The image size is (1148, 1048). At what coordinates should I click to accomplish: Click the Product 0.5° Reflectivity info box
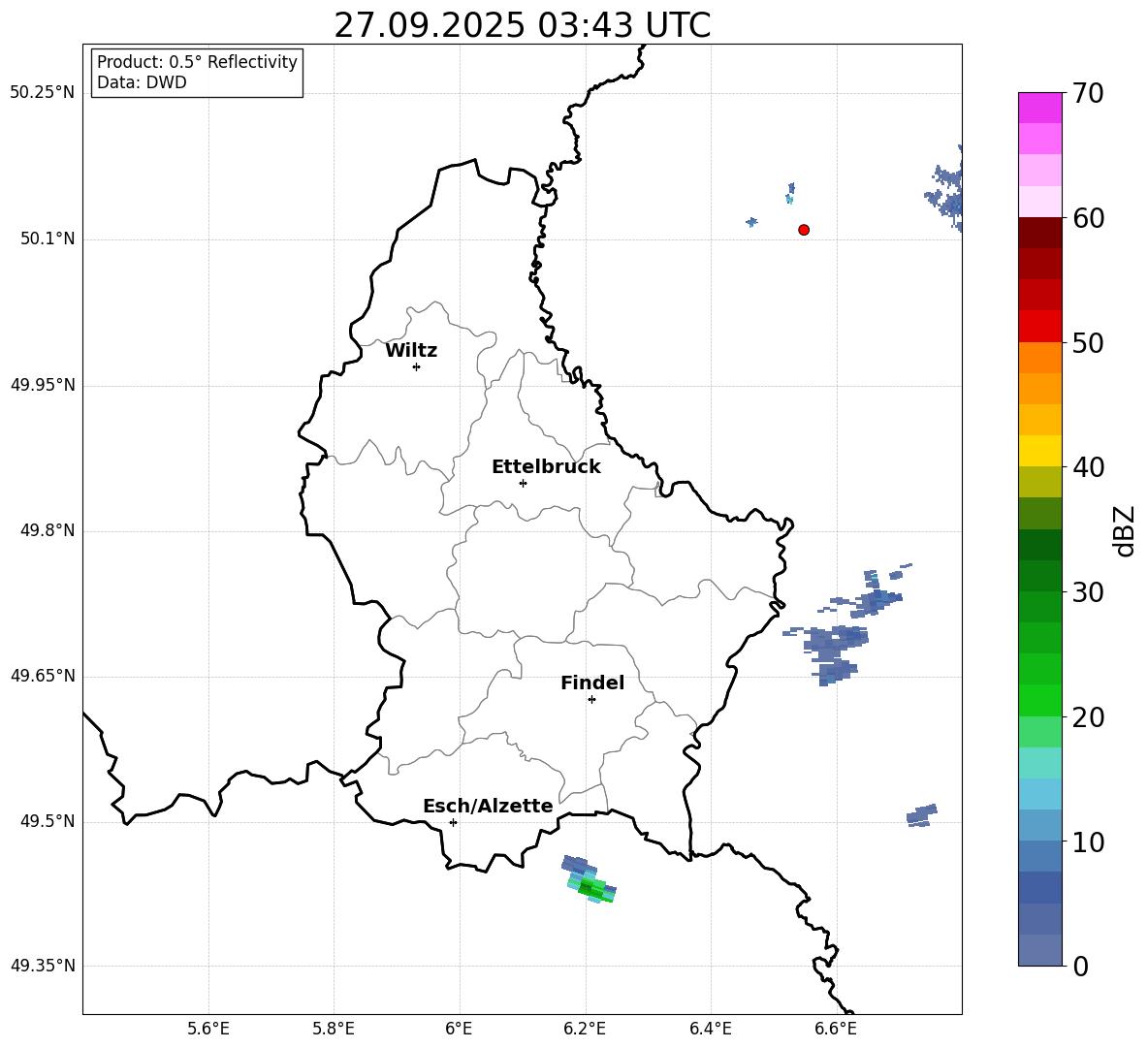[197, 72]
